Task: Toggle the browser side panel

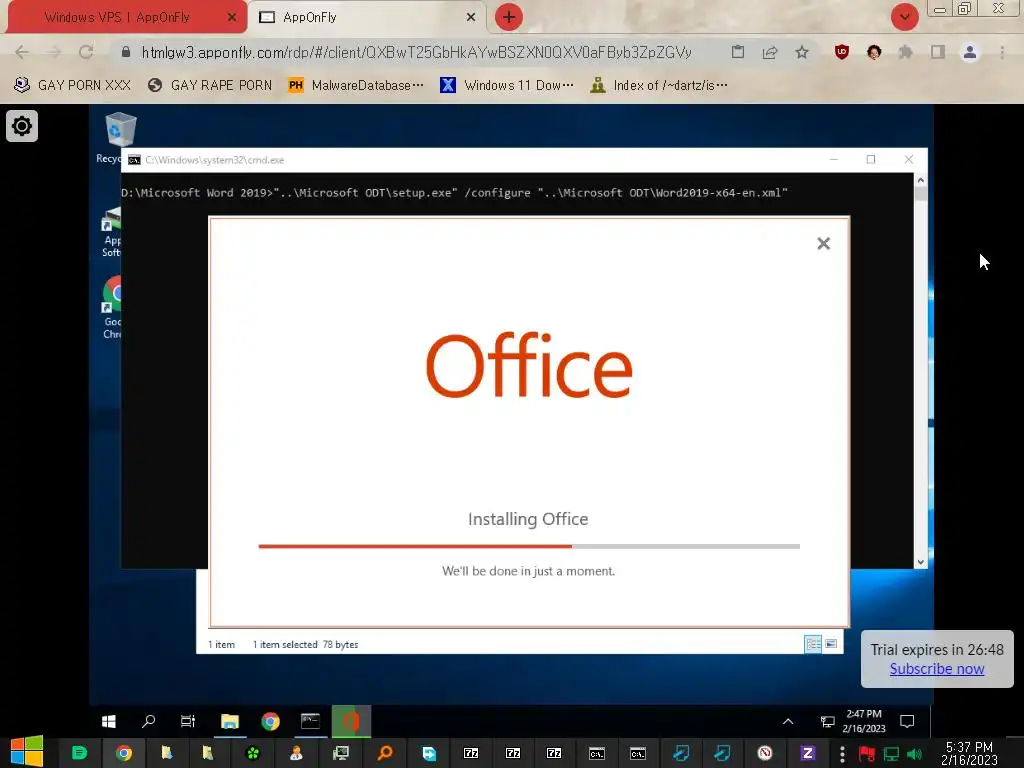Action: 938,52
